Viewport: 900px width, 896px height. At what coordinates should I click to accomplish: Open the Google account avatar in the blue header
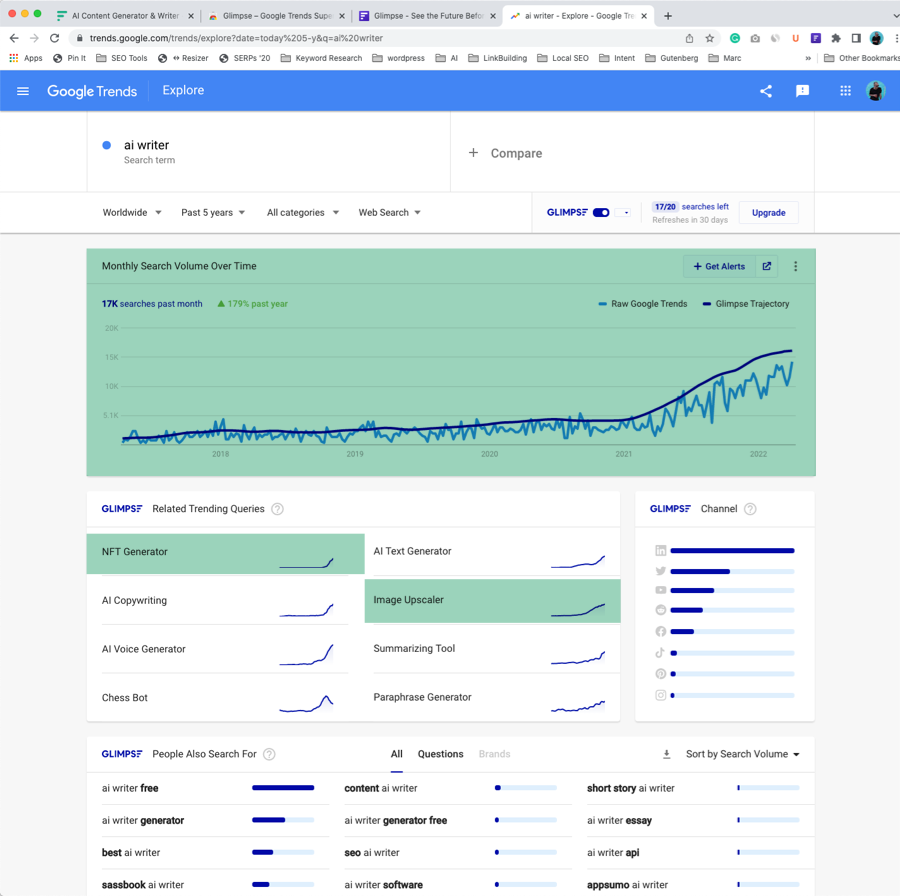[875, 91]
